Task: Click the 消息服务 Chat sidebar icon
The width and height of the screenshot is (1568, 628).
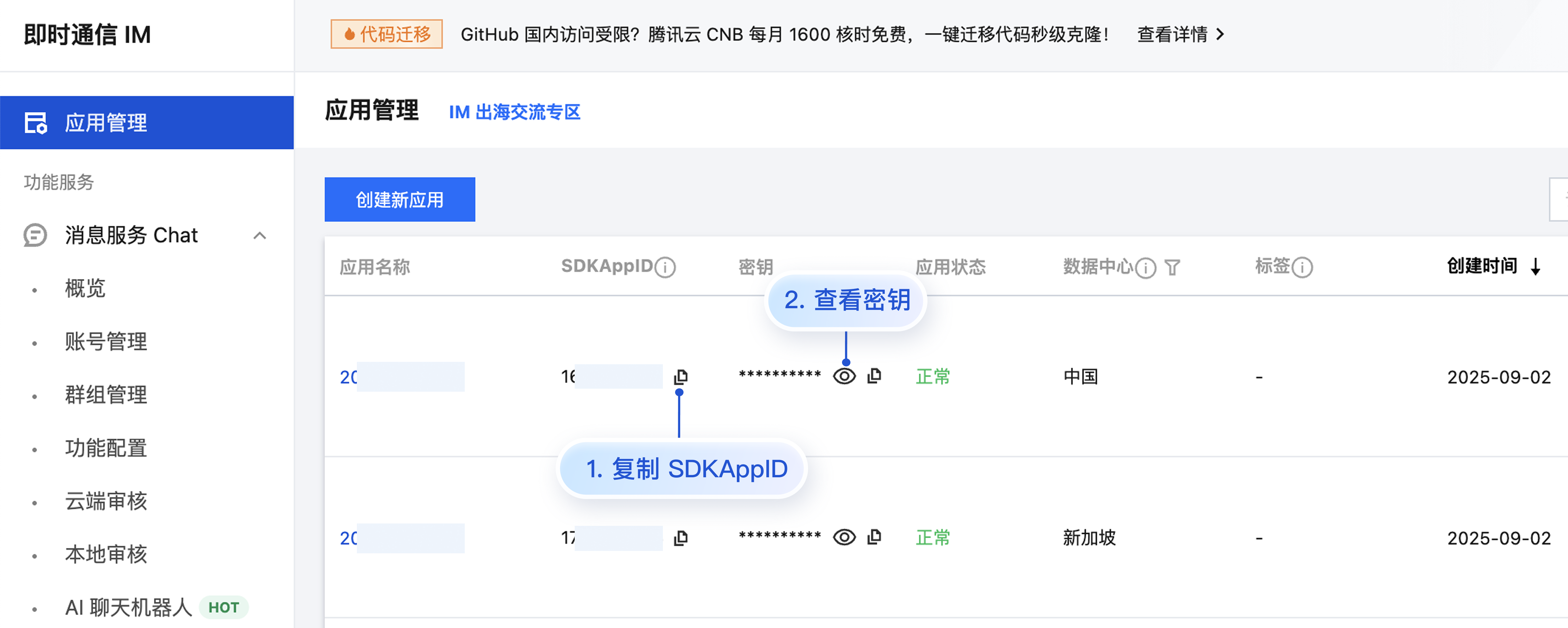Action: click(x=35, y=235)
